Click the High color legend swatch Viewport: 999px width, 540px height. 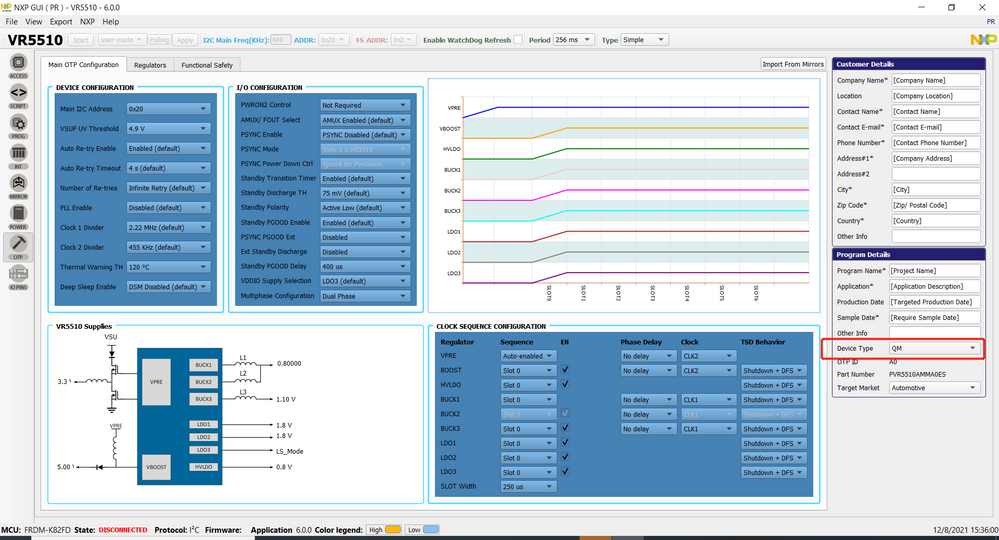point(393,529)
